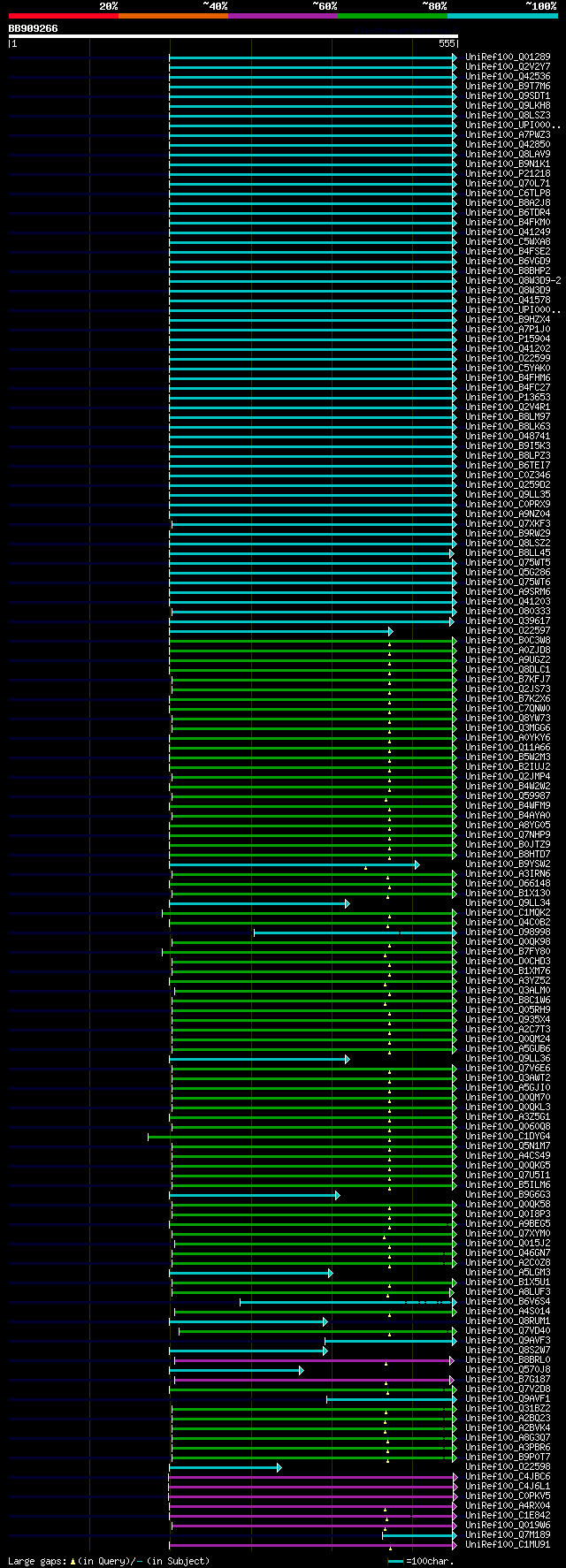Click the query name BB909266
The image size is (566, 1568).
34,28
